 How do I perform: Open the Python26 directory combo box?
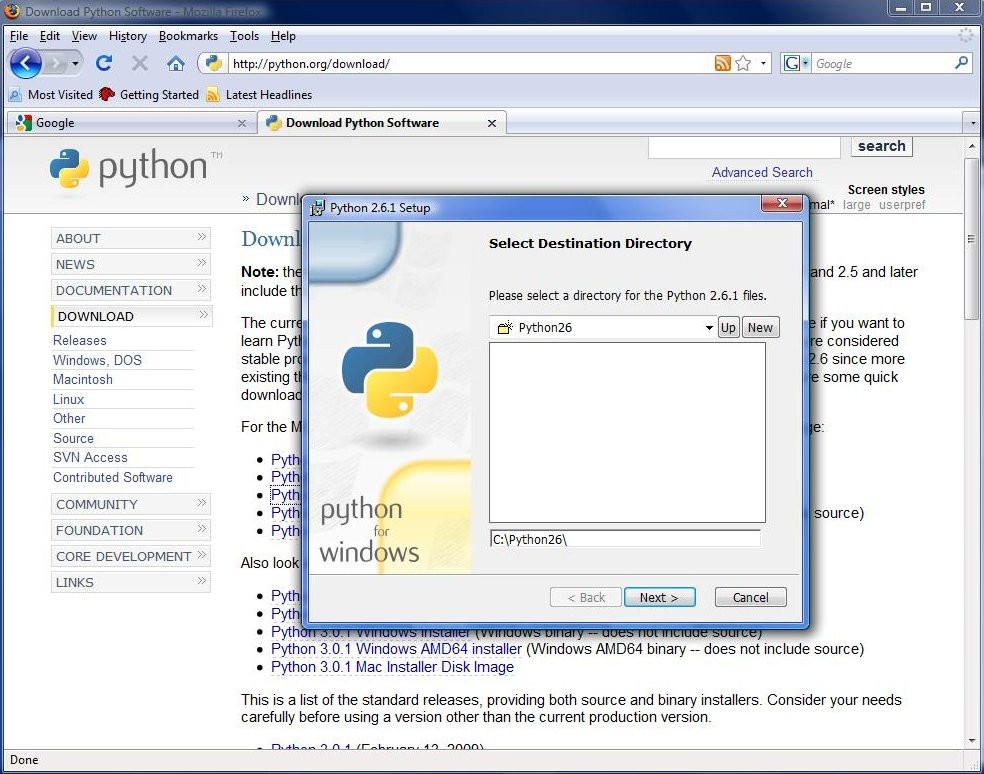click(603, 327)
